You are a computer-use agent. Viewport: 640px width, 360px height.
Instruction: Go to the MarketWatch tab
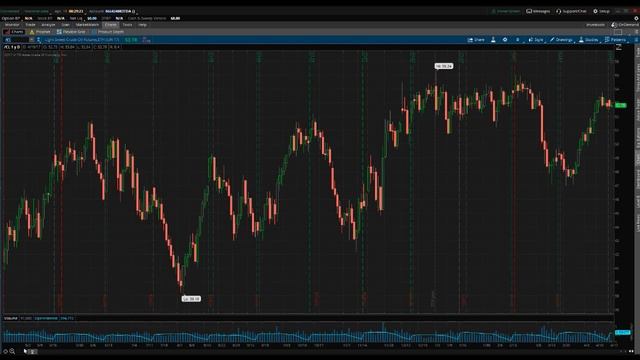(x=87, y=25)
